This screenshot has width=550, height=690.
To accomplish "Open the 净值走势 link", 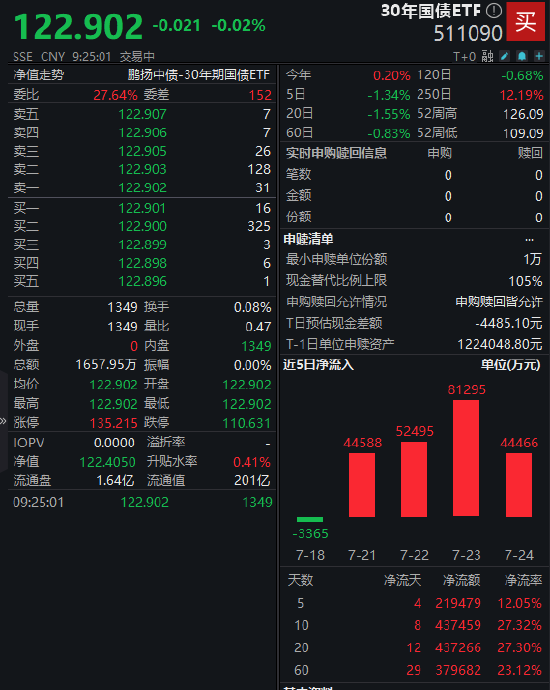I will 39,75.
